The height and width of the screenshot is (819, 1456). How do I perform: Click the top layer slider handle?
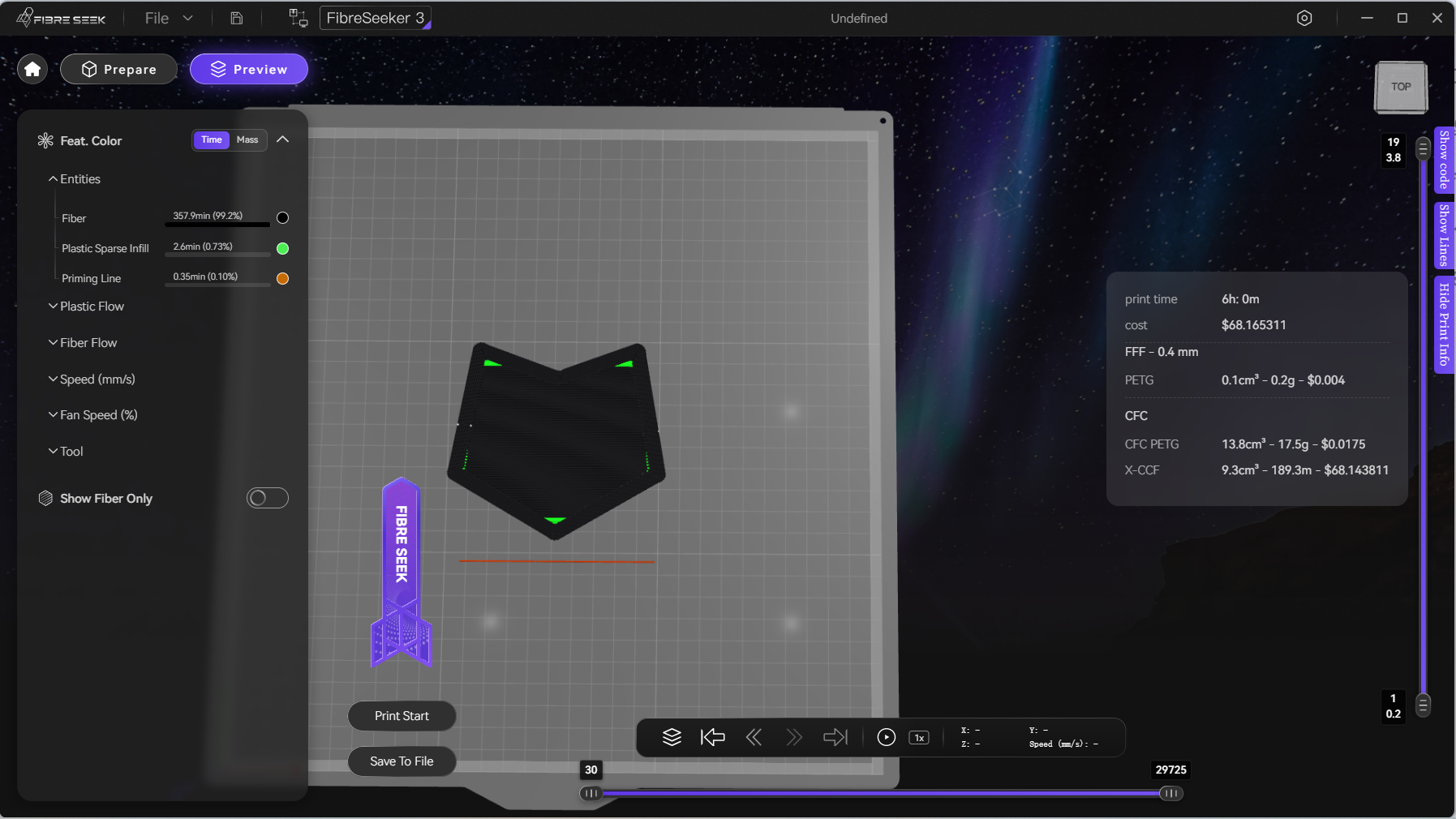[1423, 149]
